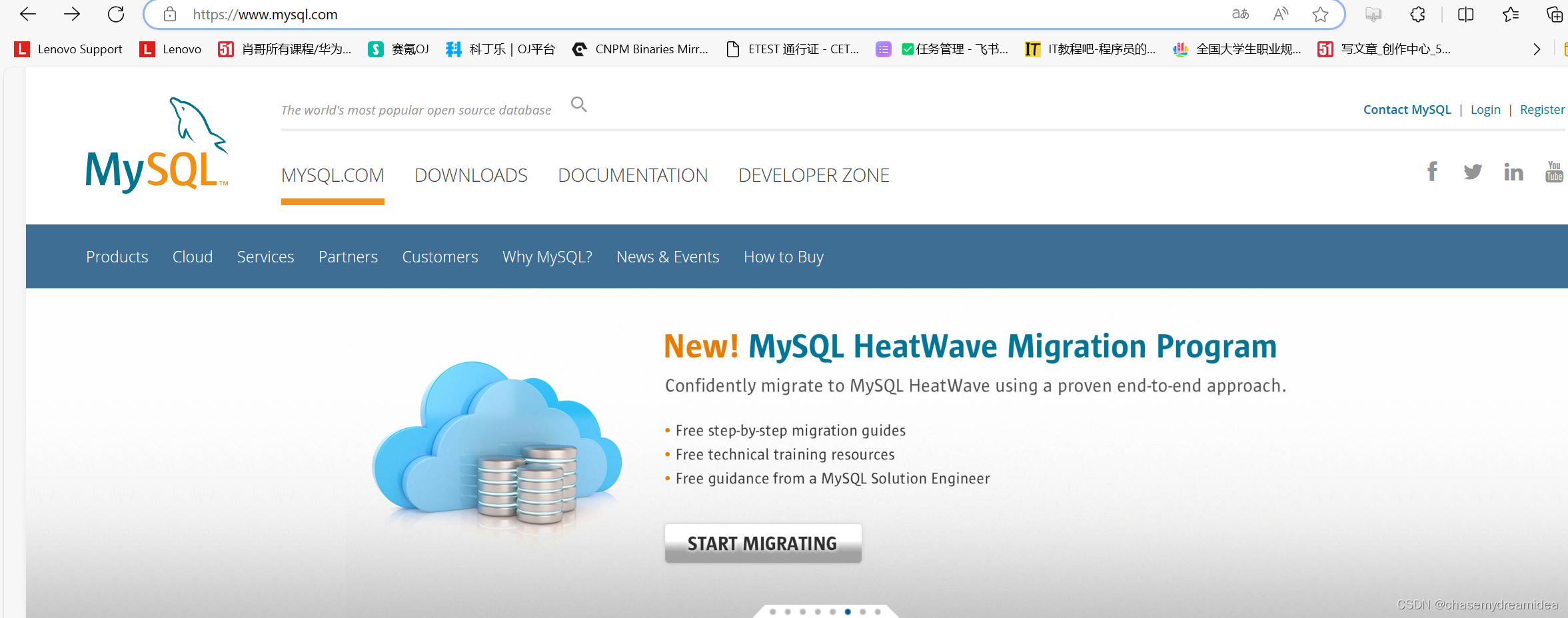
Task: Open the 赛氪OJ bookmark
Action: [398, 49]
